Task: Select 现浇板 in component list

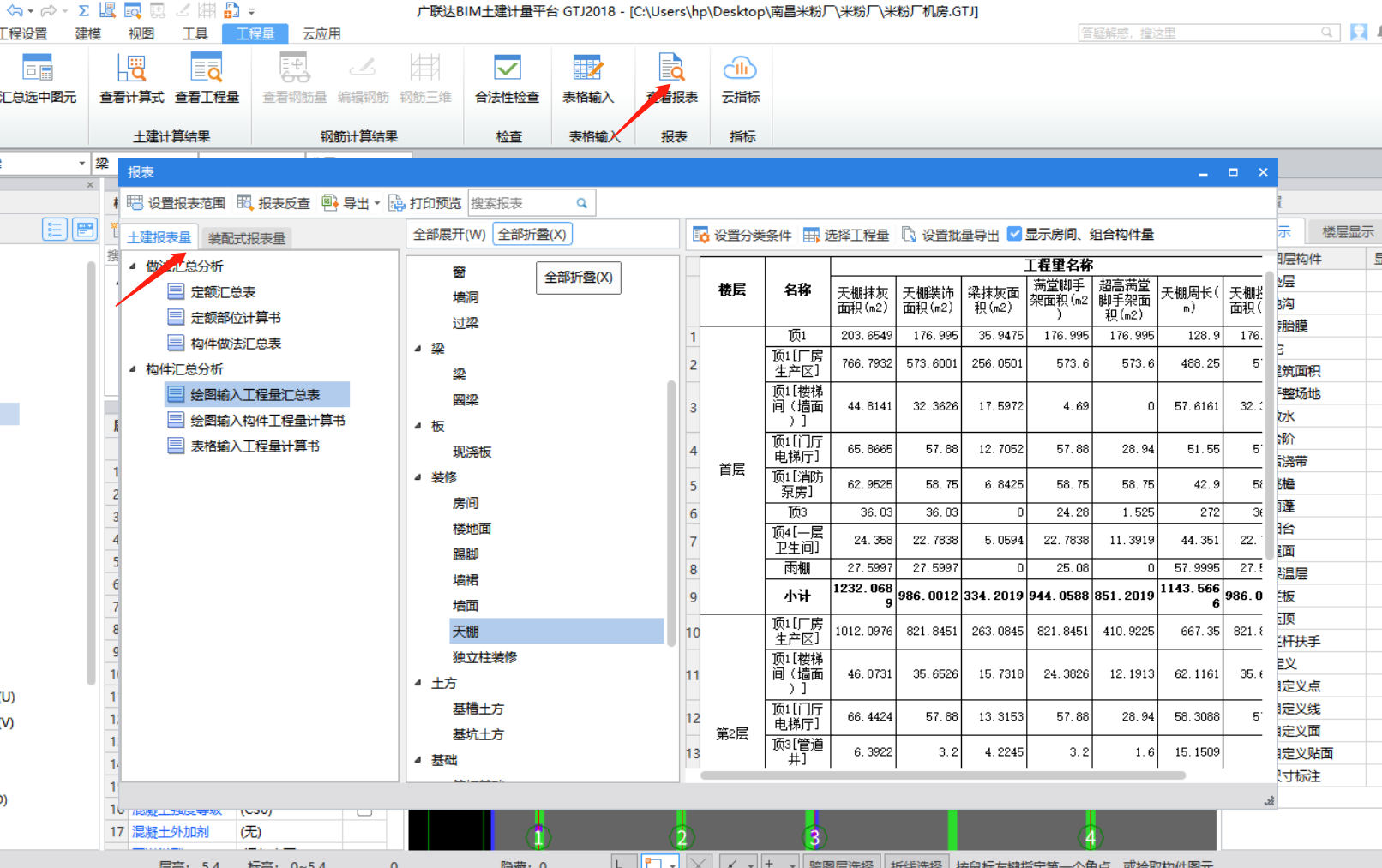Action: (x=472, y=452)
